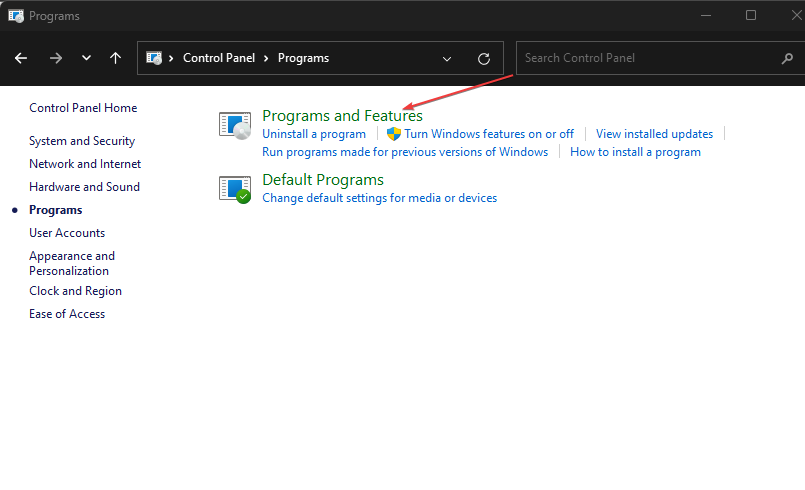This screenshot has width=805, height=490.
Task: Click the Control Panel address bar icon
Action: point(155,58)
